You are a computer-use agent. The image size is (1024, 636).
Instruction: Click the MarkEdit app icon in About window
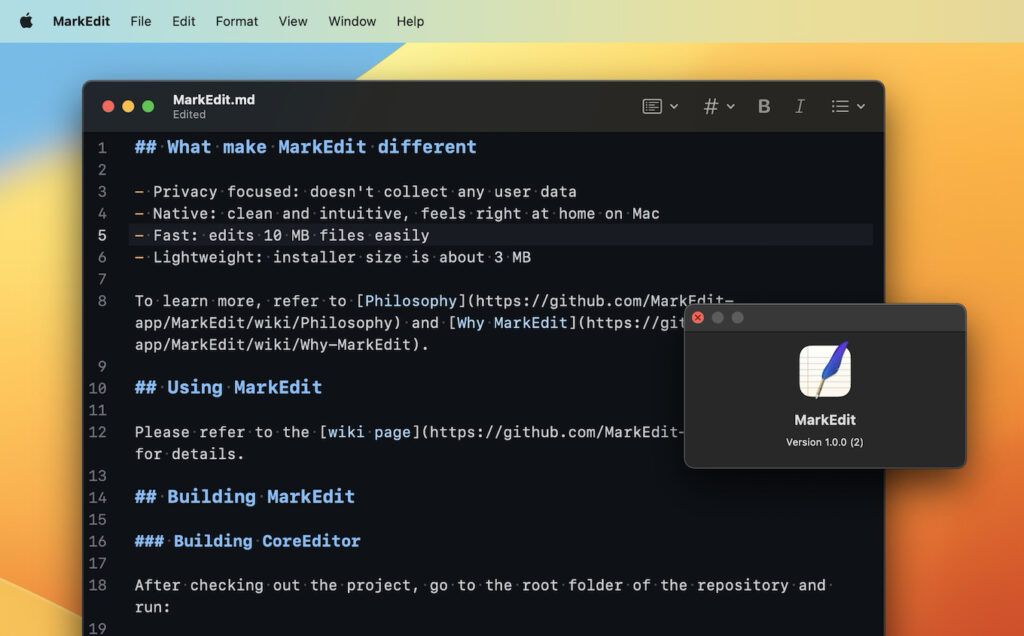click(x=824, y=370)
